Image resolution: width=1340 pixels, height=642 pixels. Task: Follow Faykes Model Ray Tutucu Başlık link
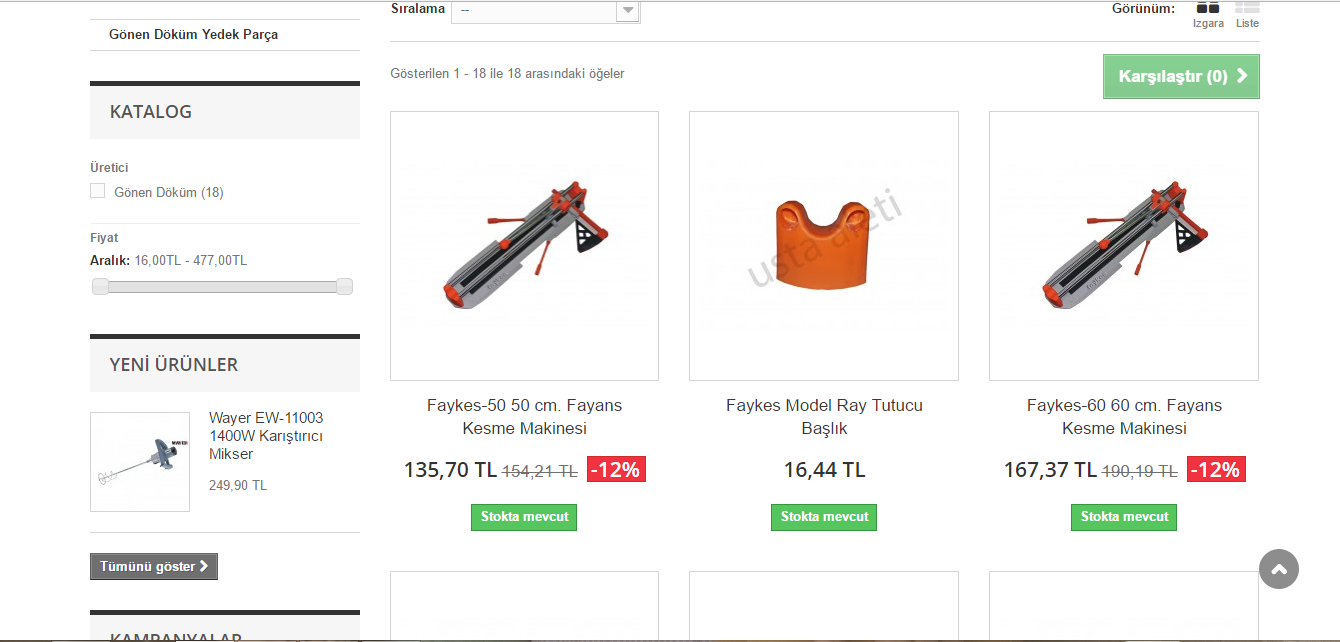coord(824,417)
